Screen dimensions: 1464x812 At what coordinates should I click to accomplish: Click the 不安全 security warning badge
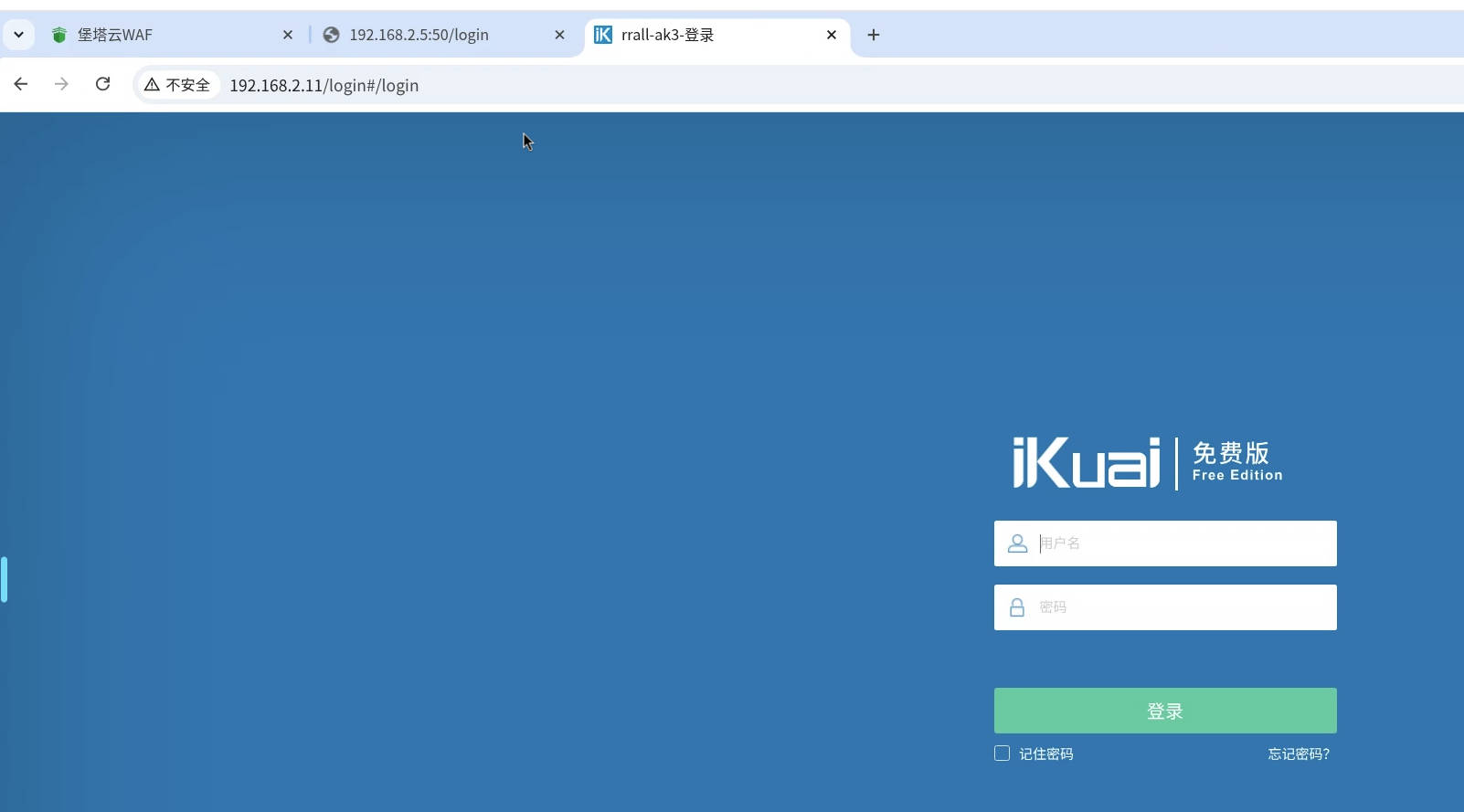click(x=177, y=85)
